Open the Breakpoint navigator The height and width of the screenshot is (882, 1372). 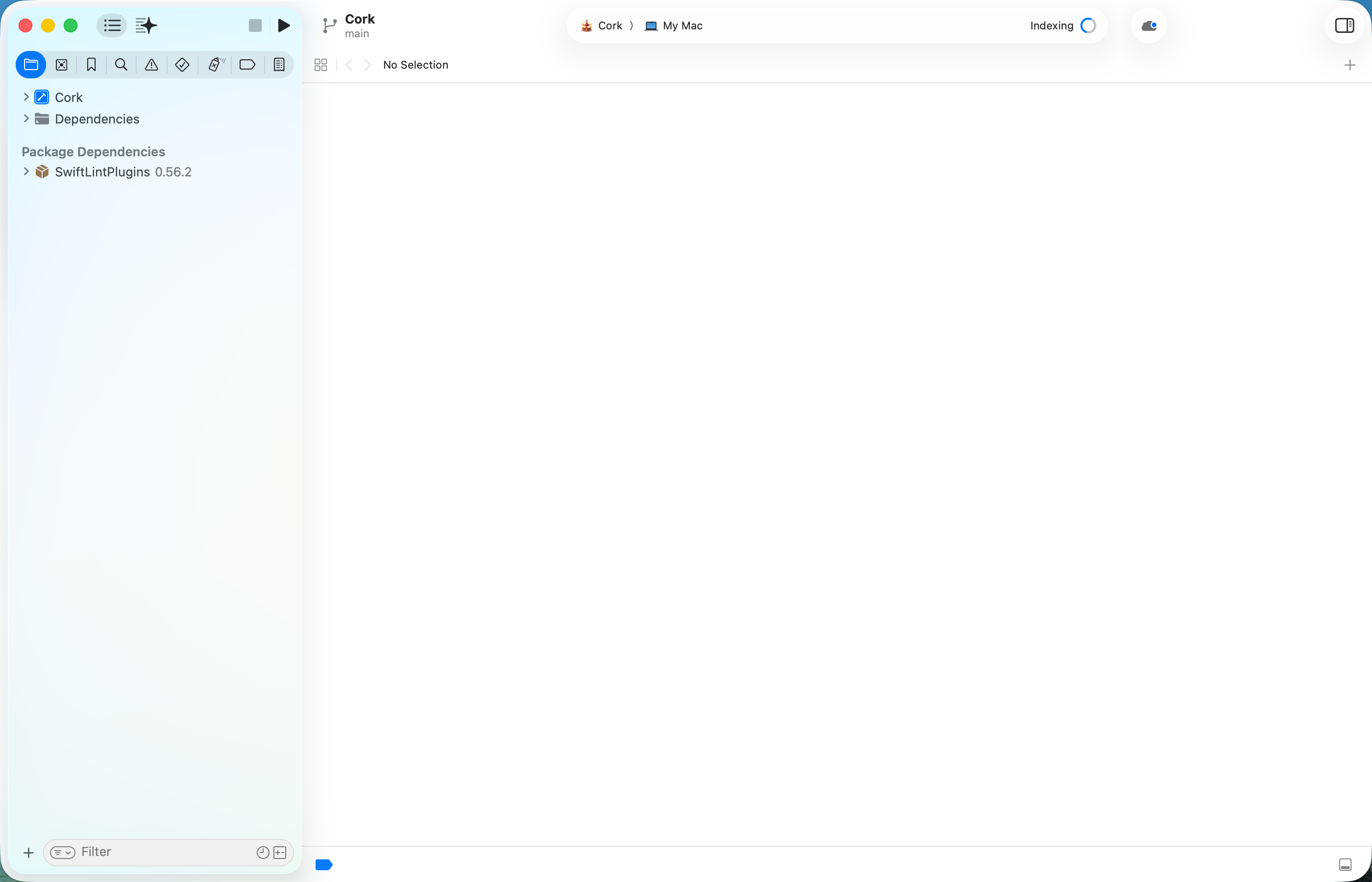pyautogui.click(x=247, y=64)
